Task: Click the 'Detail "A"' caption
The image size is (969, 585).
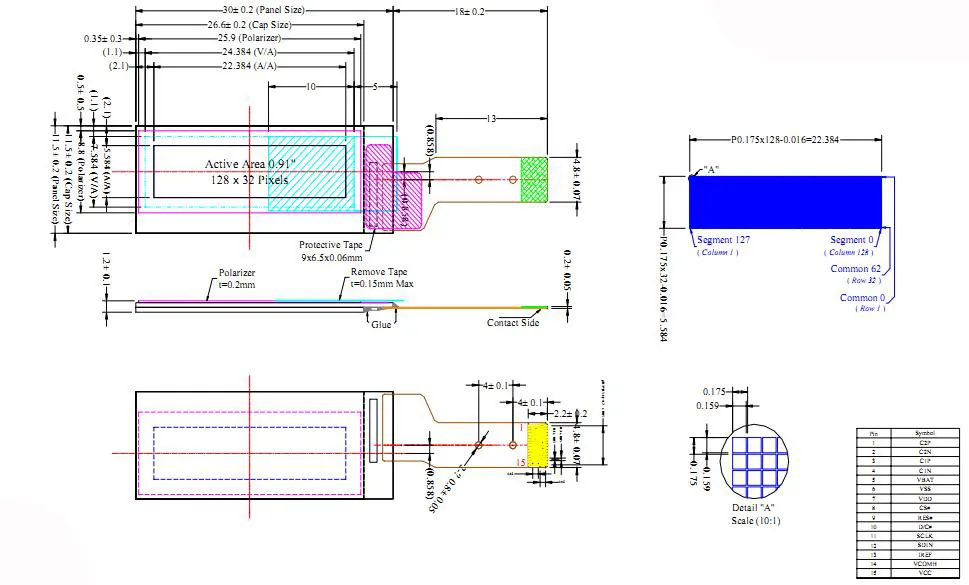Action: click(x=753, y=508)
